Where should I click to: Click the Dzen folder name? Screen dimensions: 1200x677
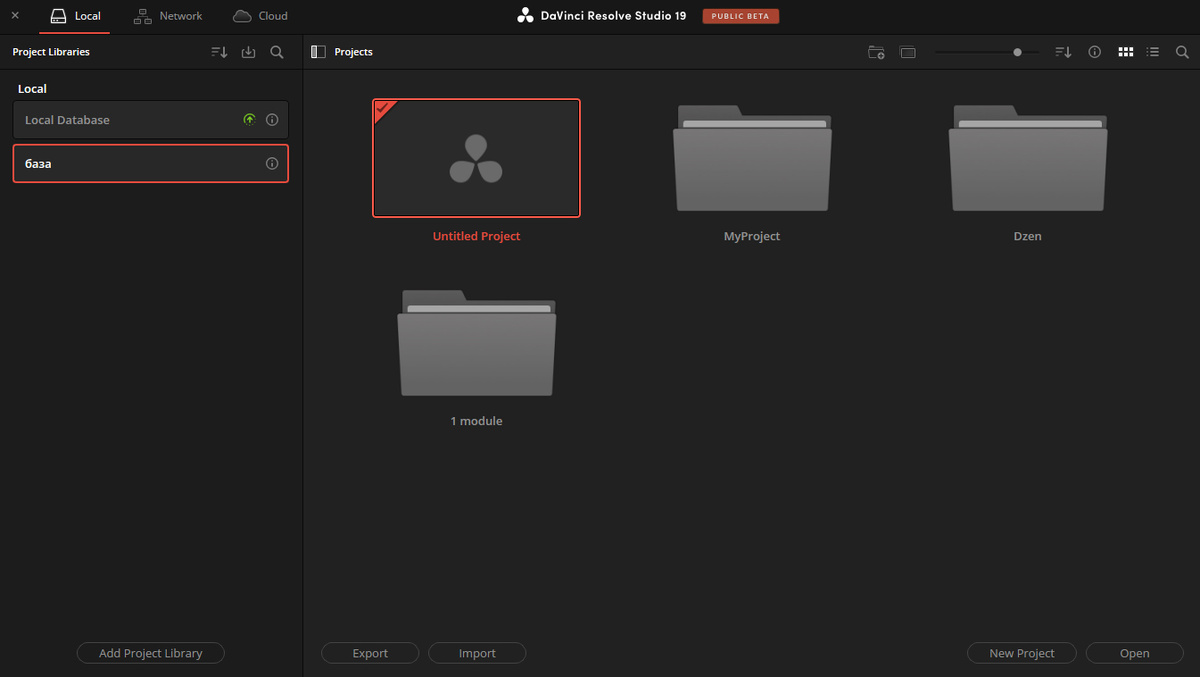1028,236
